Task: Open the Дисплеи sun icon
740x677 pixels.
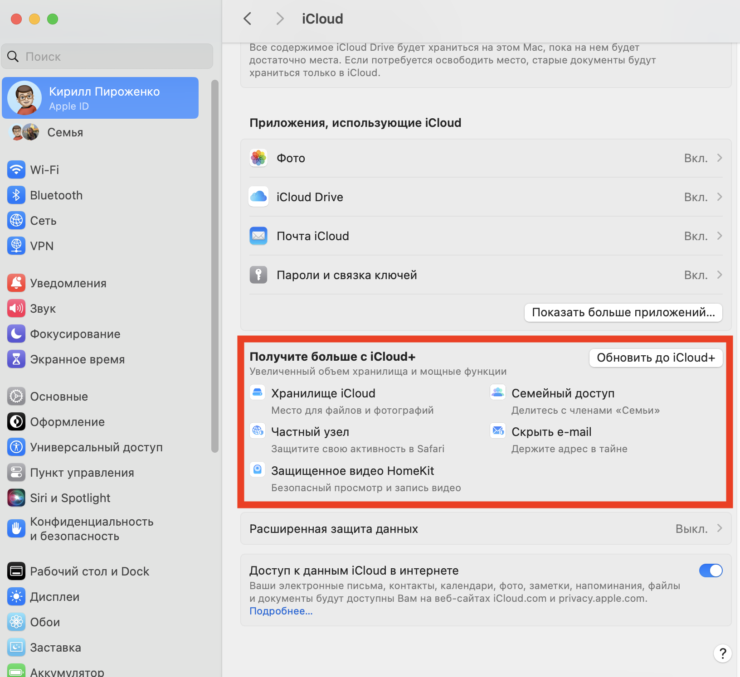Action: tap(16, 597)
